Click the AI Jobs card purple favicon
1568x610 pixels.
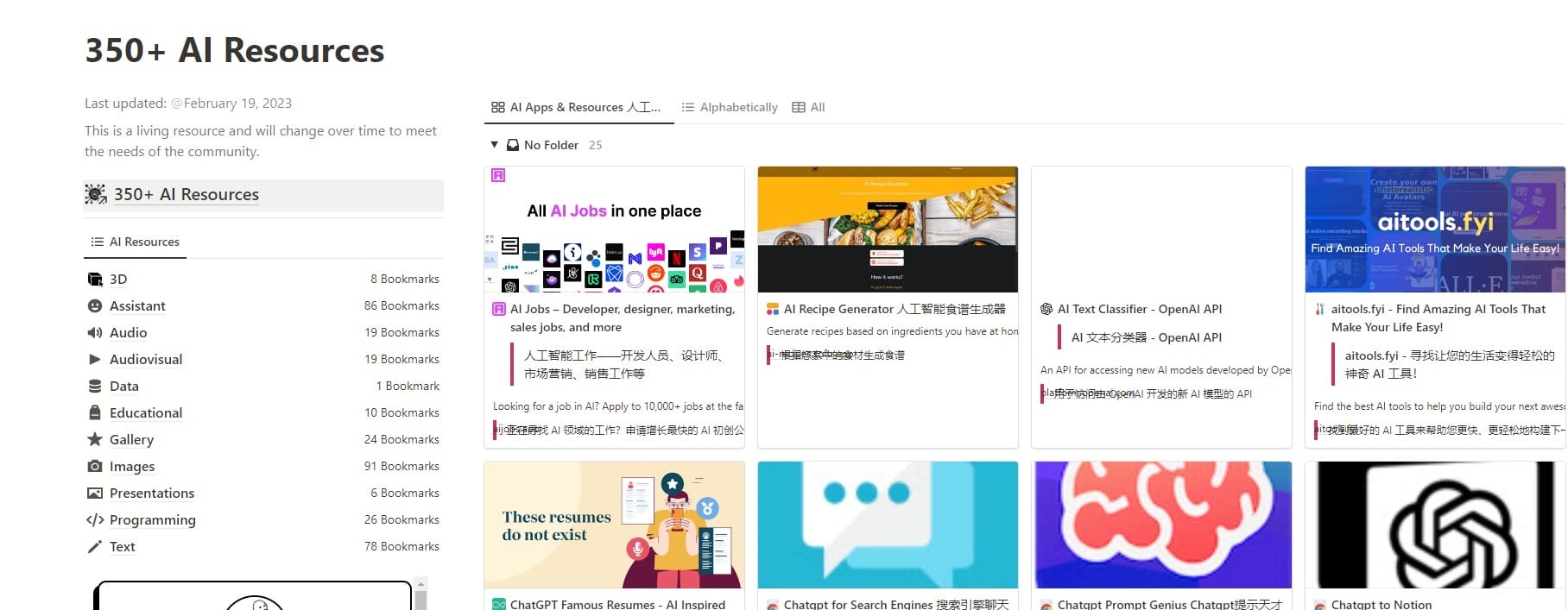(x=499, y=309)
